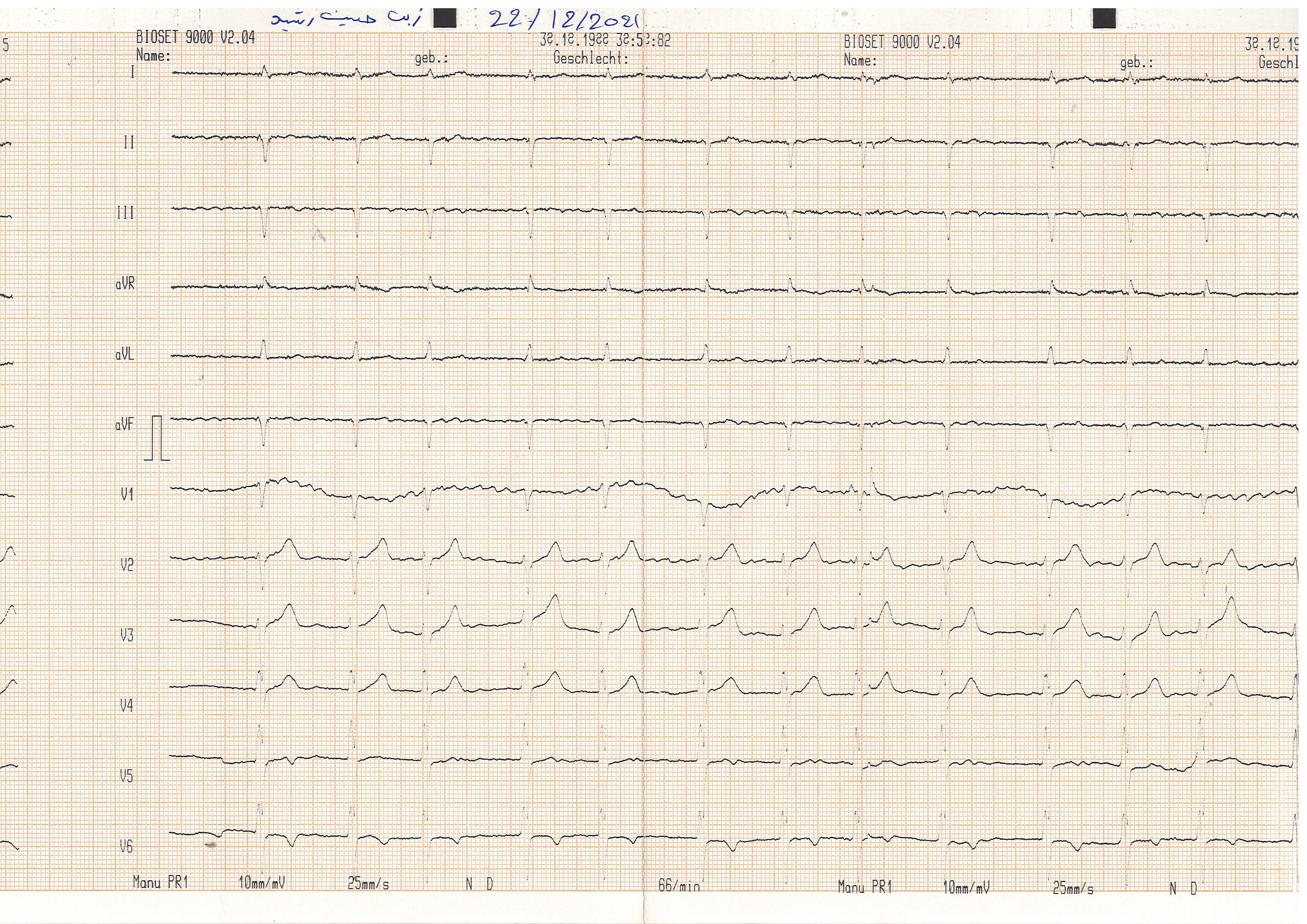This screenshot has width=1307, height=924.
Task: Click the Name: field on the right sheet
Action: coord(860,60)
